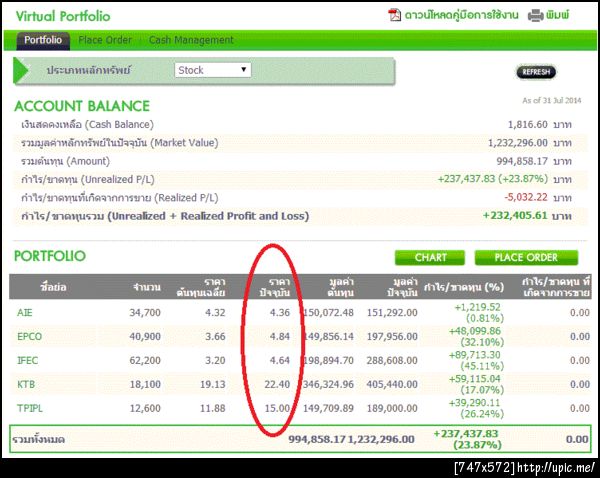
Task: Open the TPIPL stock symbol link
Action: [30, 408]
